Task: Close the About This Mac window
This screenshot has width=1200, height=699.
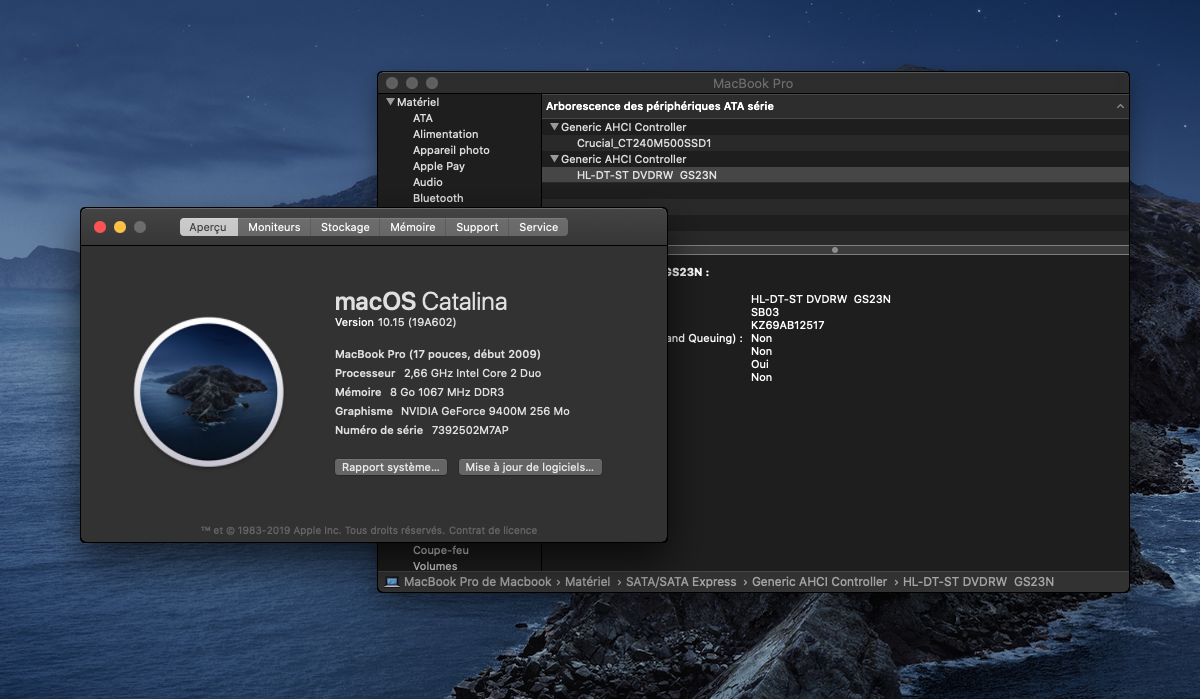Action: tap(100, 227)
